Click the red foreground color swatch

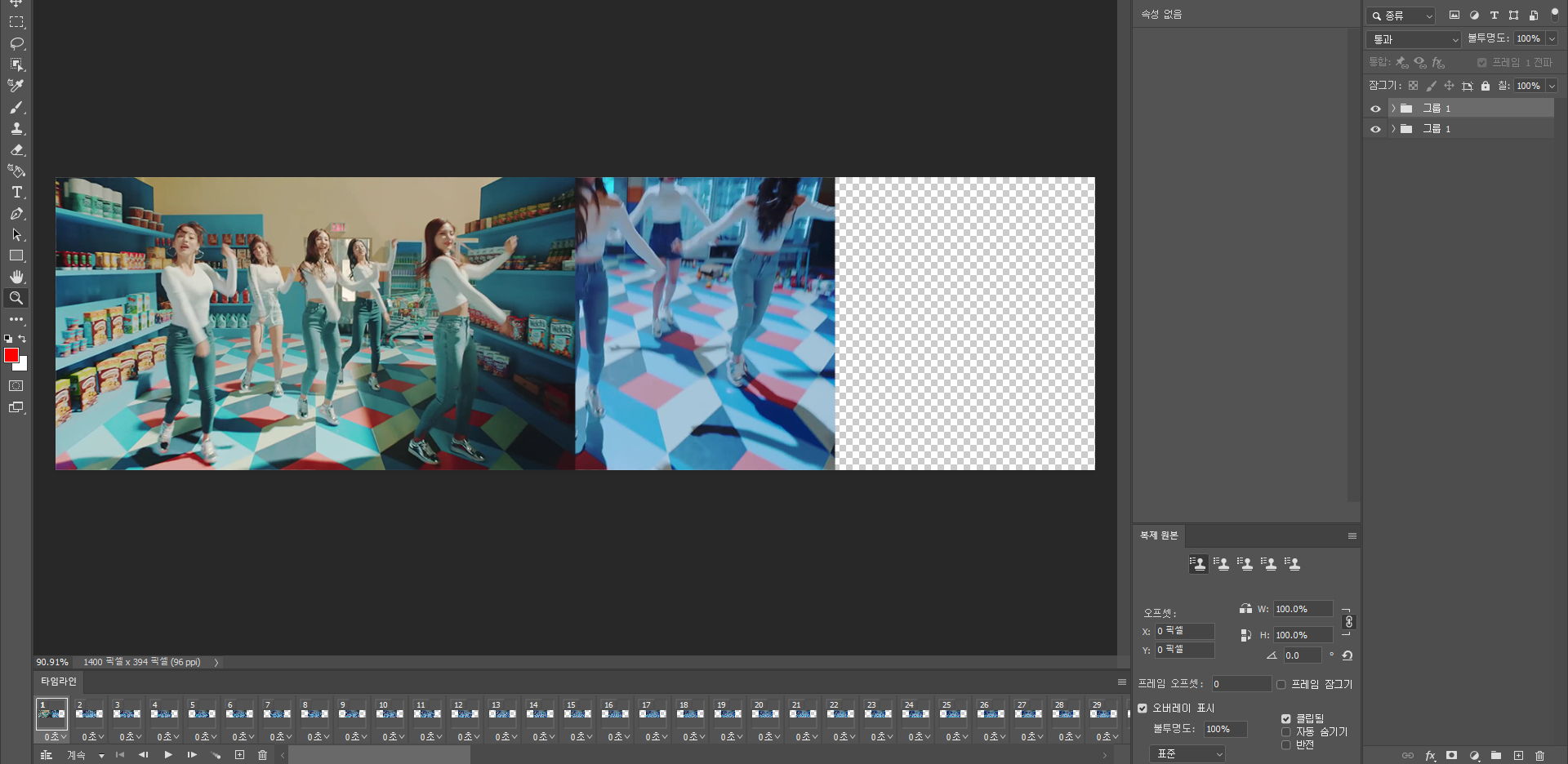(x=11, y=355)
